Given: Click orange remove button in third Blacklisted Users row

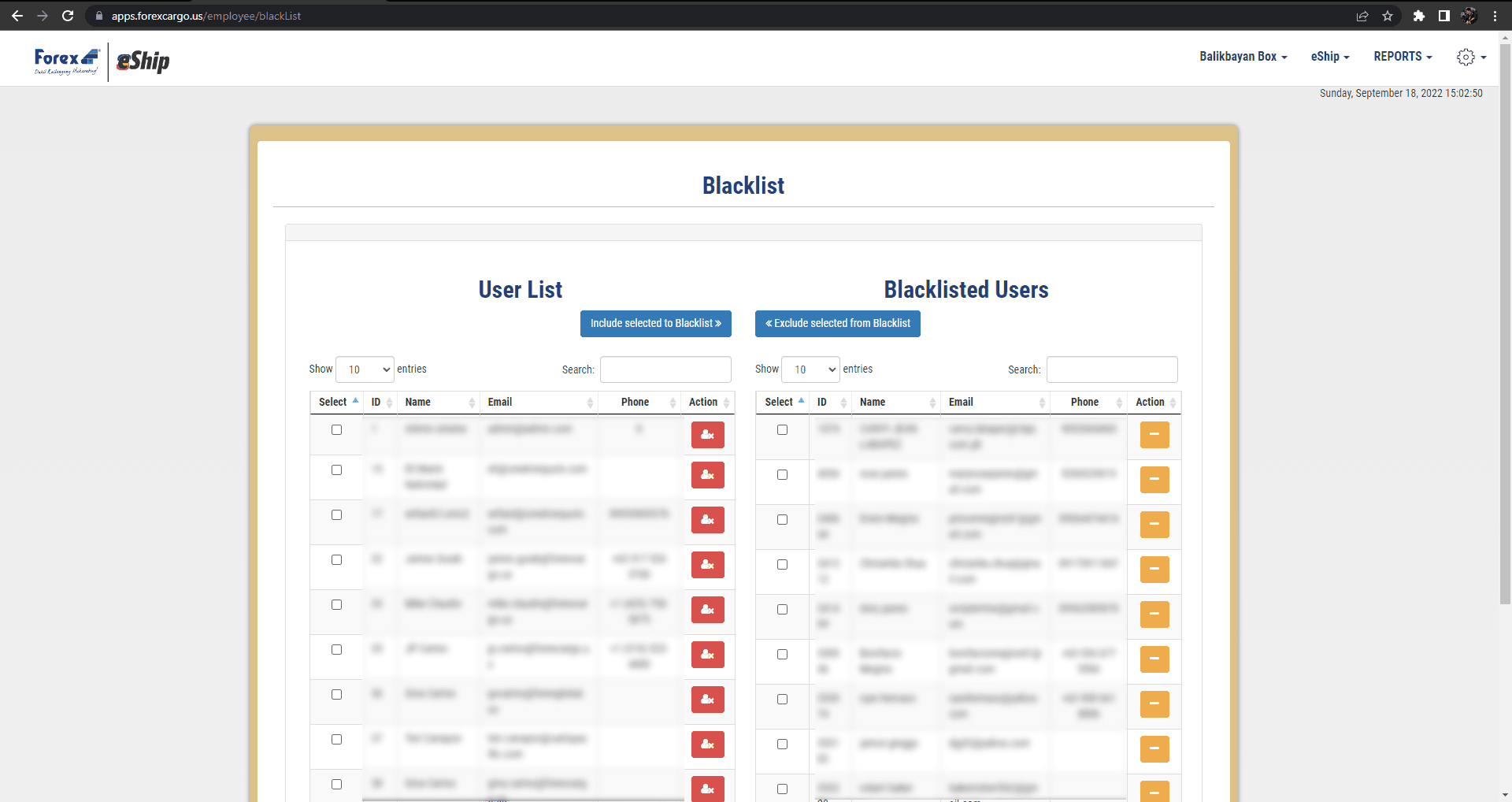Looking at the screenshot, I should coord(1154,525).
